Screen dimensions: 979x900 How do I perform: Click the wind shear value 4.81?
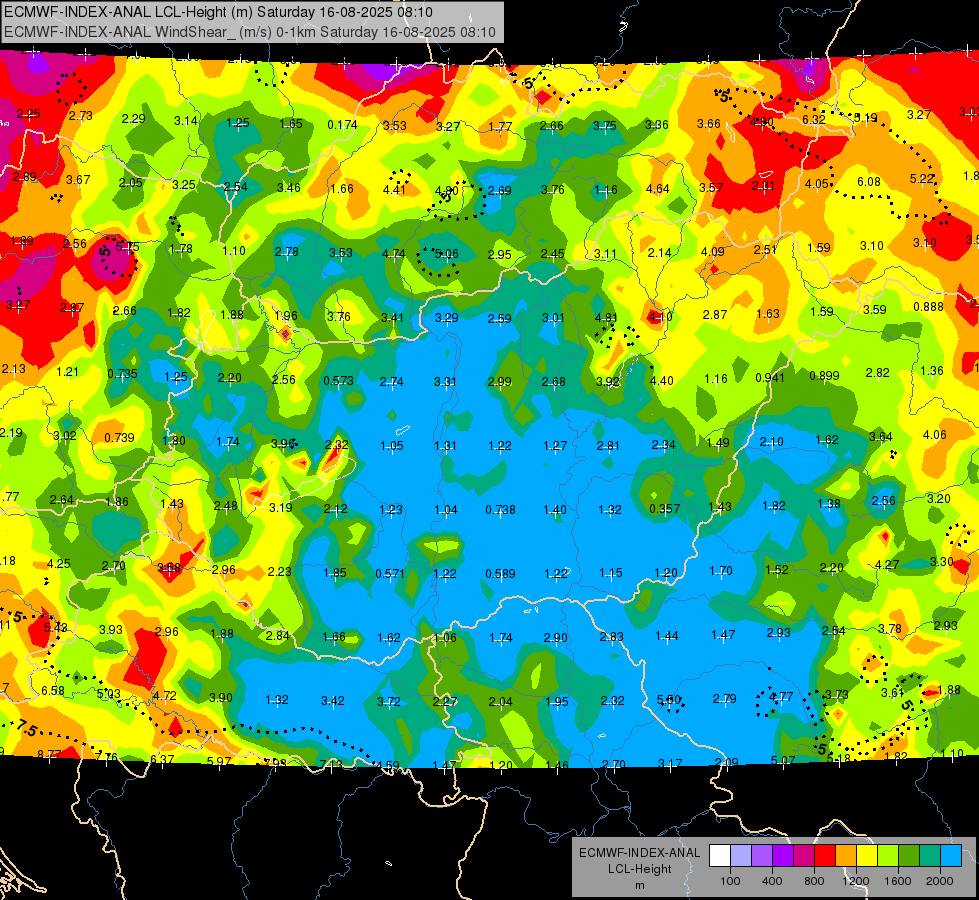[606, 317]
